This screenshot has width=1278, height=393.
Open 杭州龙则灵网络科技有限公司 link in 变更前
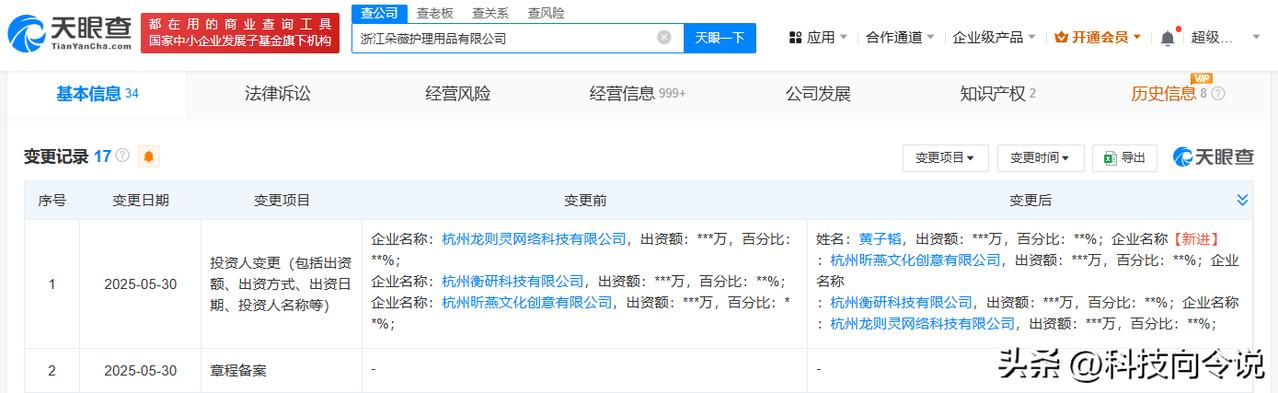click(534, 239)
